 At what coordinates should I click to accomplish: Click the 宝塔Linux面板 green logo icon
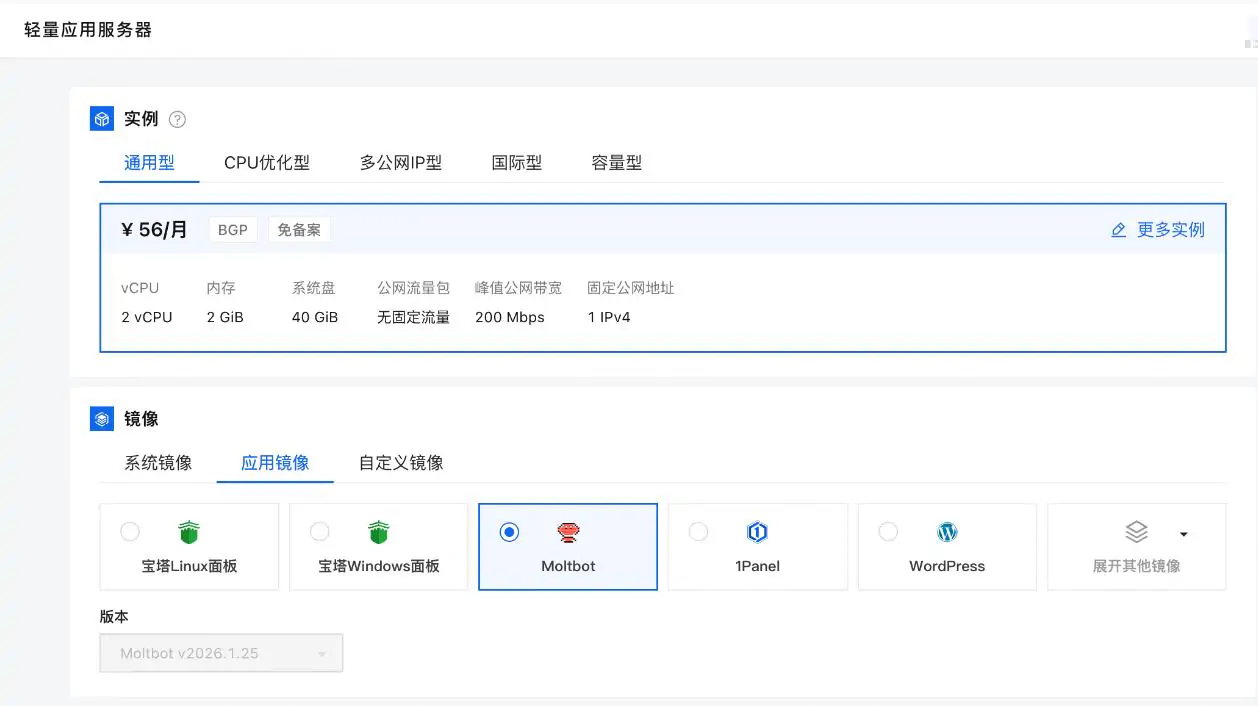click(x=189, y=531)
